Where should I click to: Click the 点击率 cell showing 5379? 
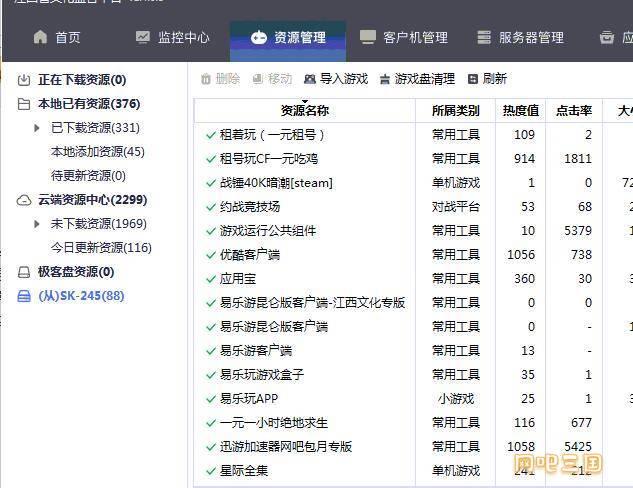[x=578, y=231]
